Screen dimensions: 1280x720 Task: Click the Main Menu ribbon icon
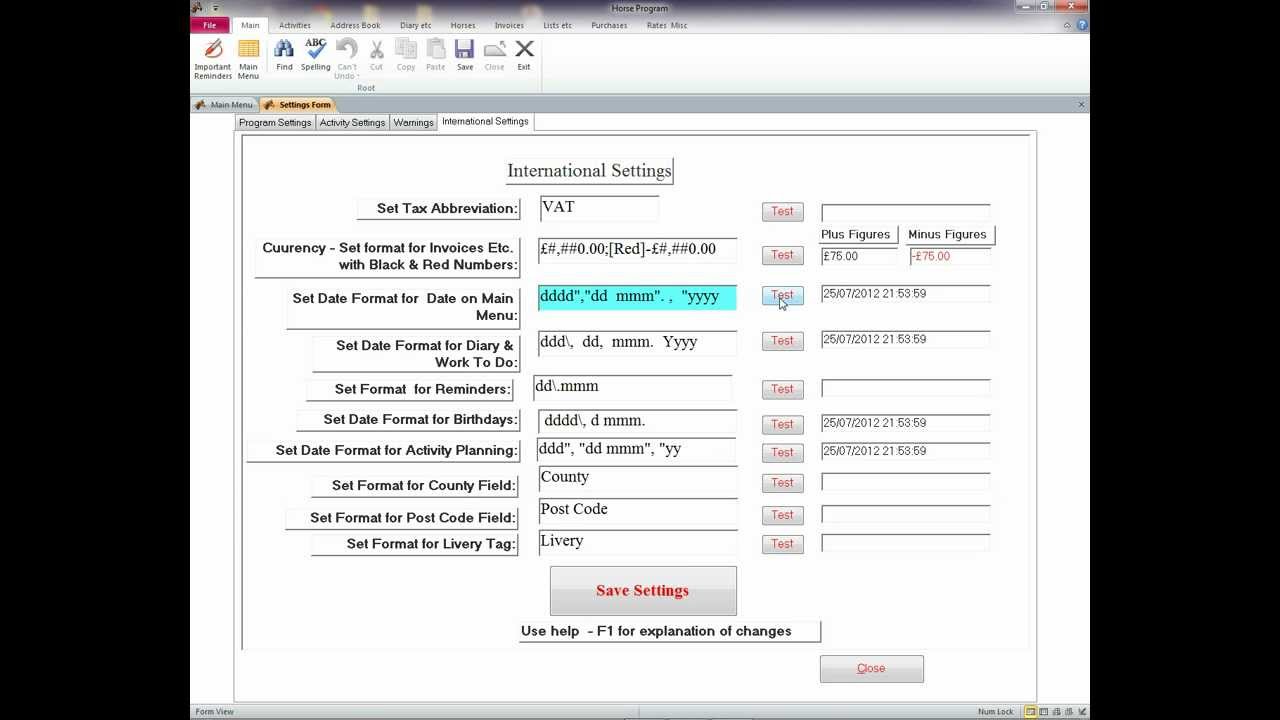click(x=248, y=59)
